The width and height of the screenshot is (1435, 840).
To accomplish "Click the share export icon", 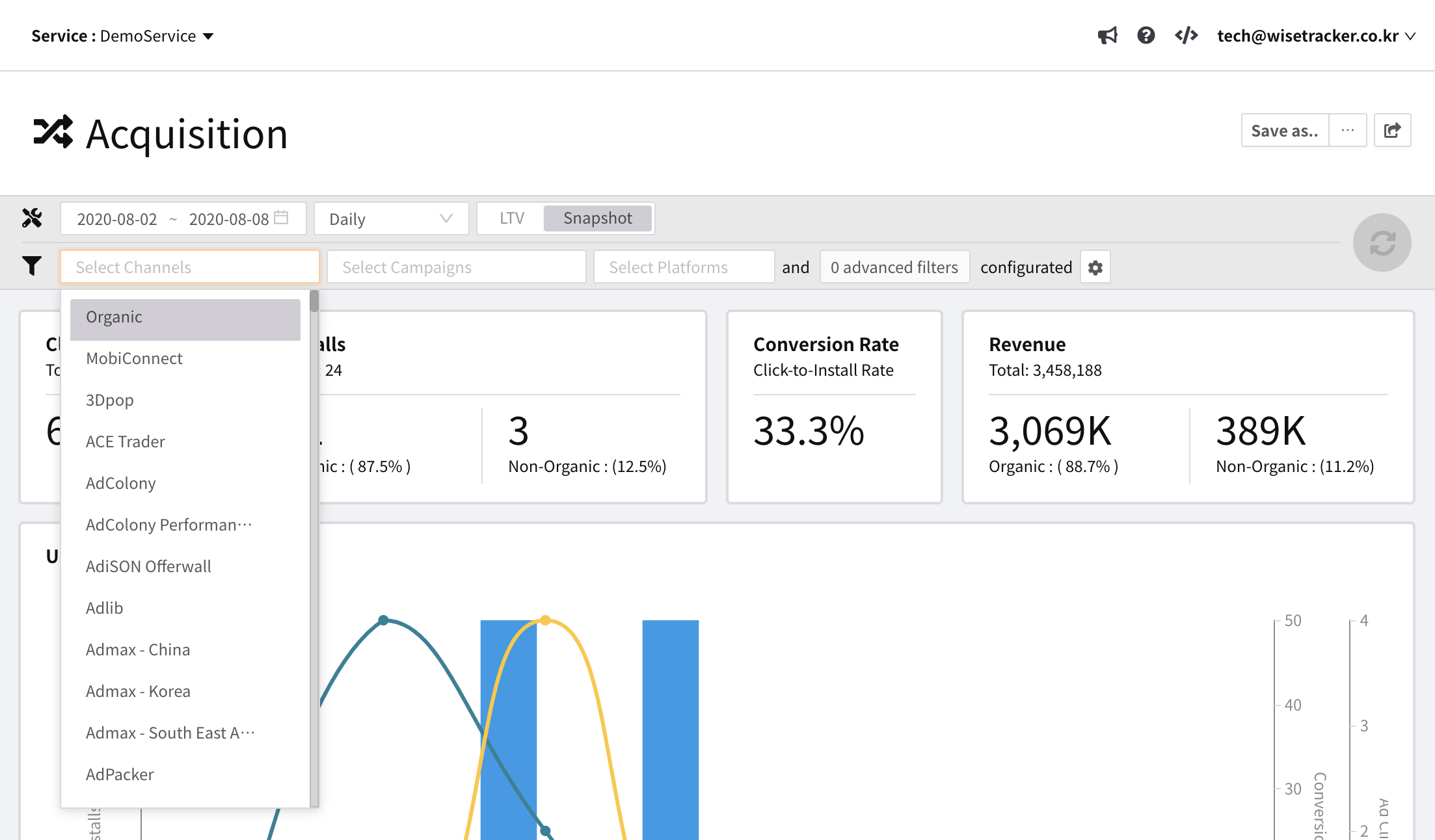I will [1392, 131].
